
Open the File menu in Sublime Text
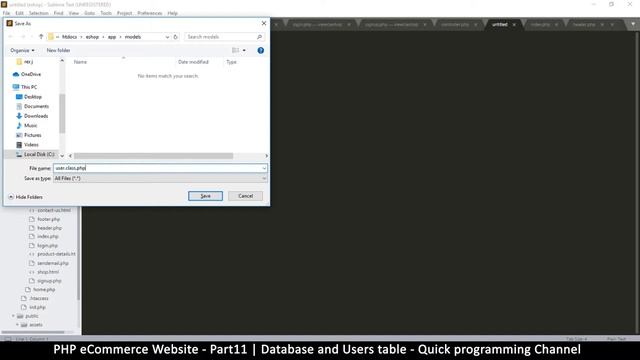(7, 13)
